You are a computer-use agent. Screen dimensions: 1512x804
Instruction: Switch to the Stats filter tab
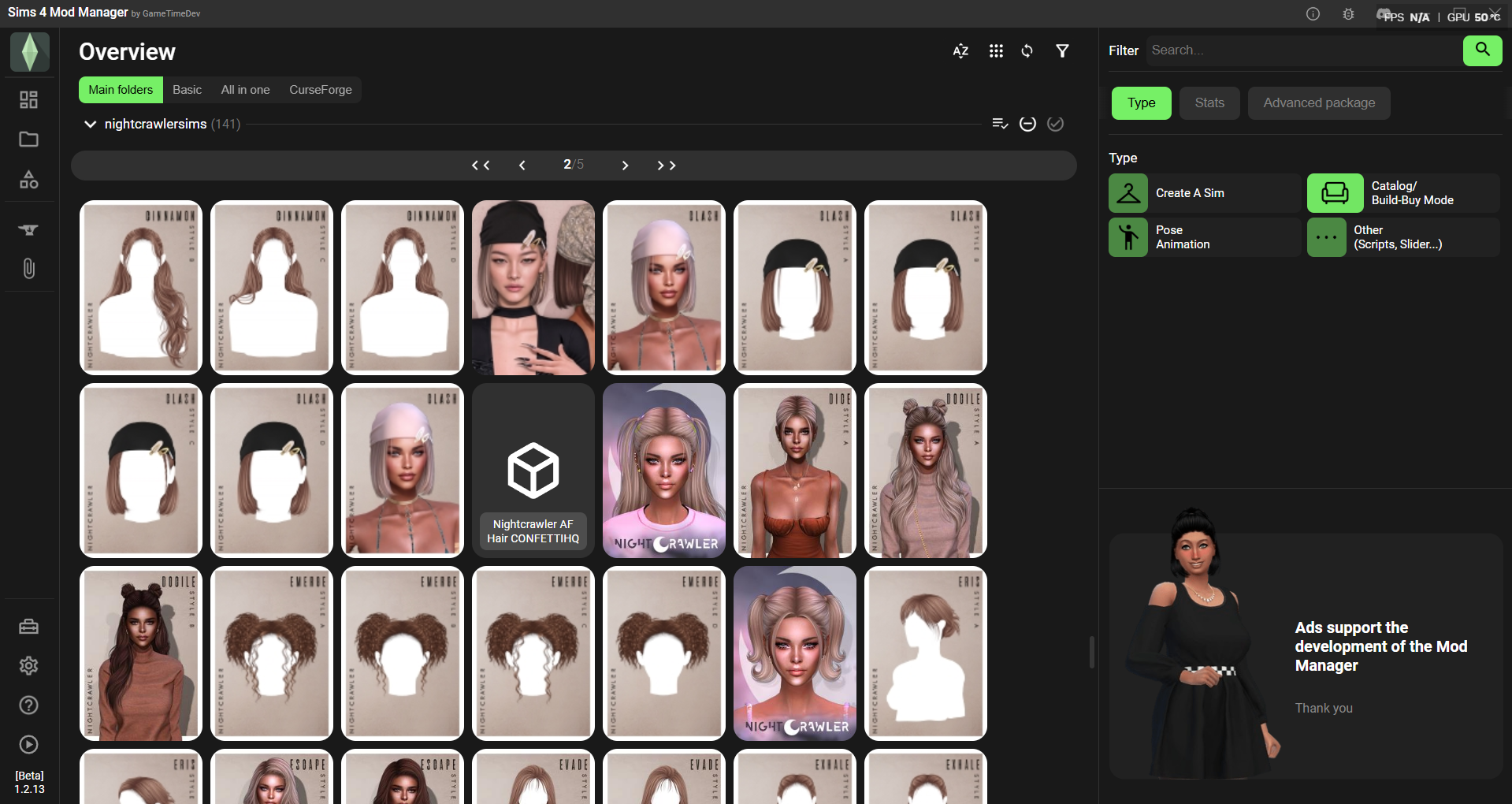1209,103
